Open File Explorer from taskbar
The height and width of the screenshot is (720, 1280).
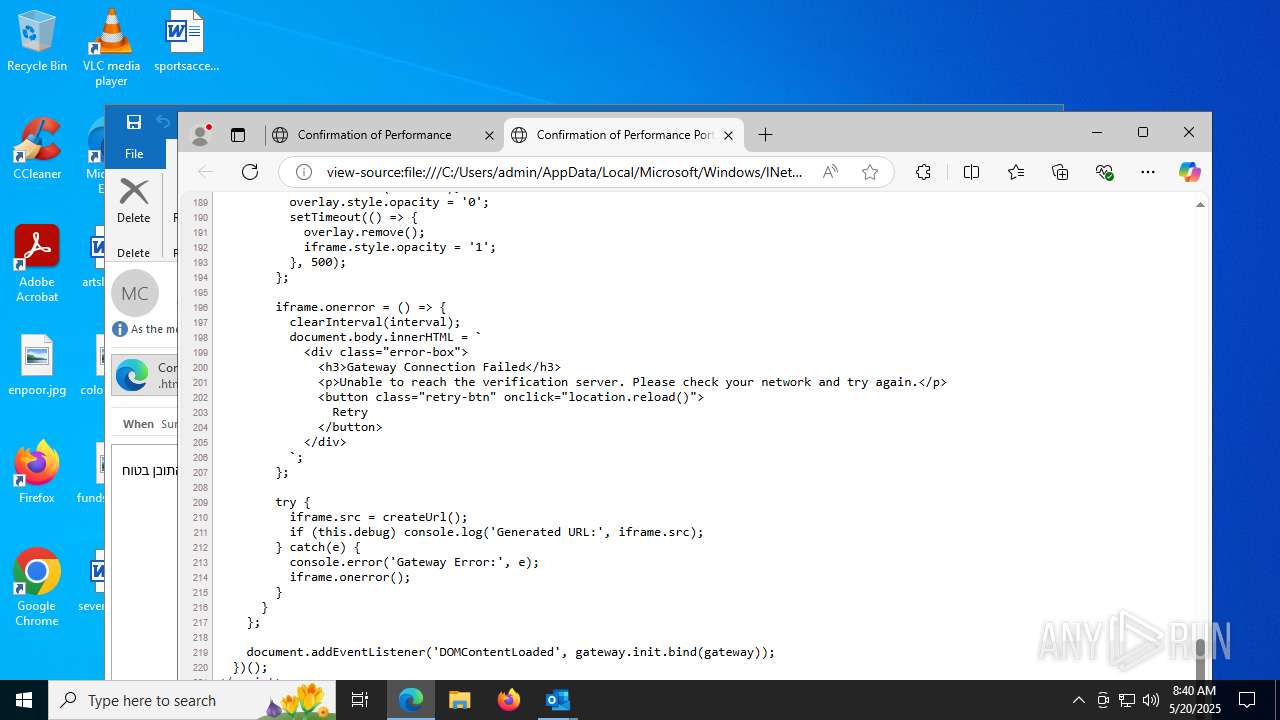(459, 700)
